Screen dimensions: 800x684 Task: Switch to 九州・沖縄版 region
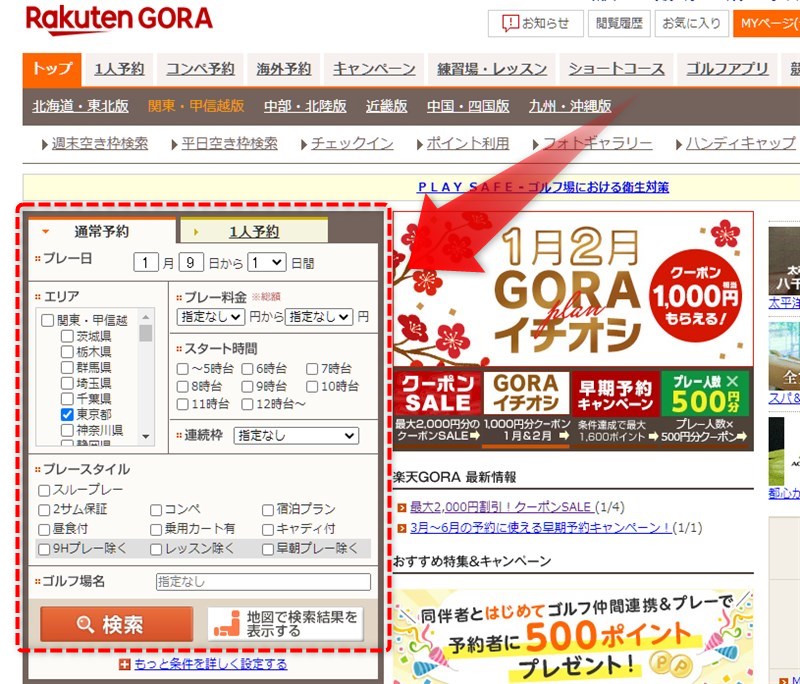tap(570, 106)
